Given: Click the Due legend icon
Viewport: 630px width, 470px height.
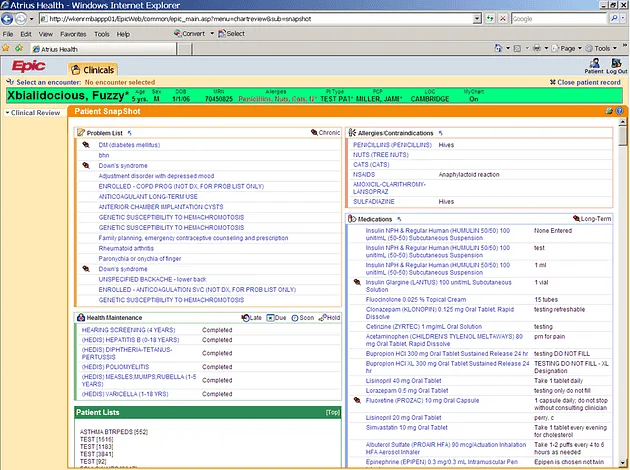Looking at the screenshot, I should pyautogui.click(x=270, y=318).
